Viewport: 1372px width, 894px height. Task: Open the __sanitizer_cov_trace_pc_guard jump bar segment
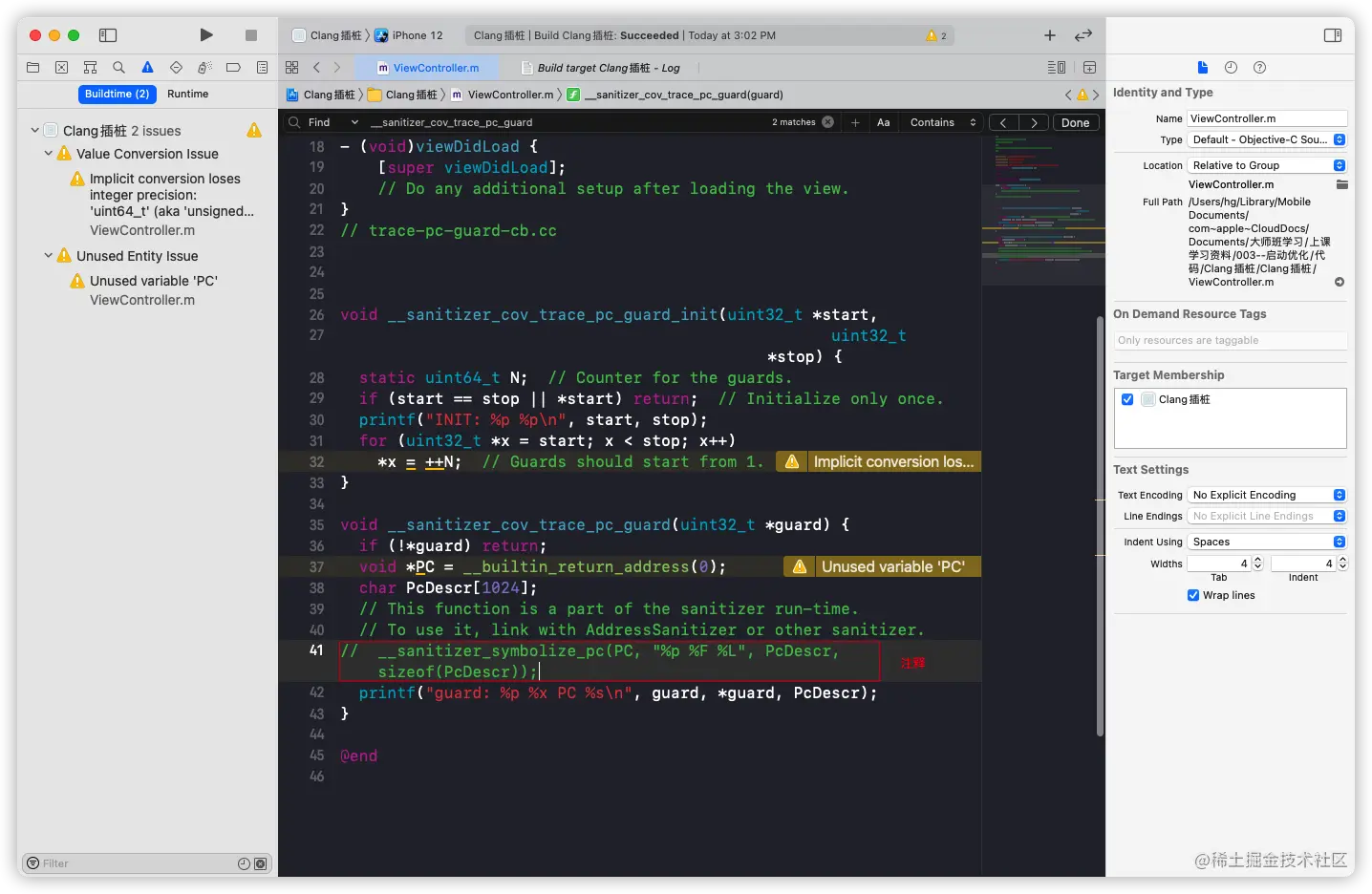[x=675, y=95]
